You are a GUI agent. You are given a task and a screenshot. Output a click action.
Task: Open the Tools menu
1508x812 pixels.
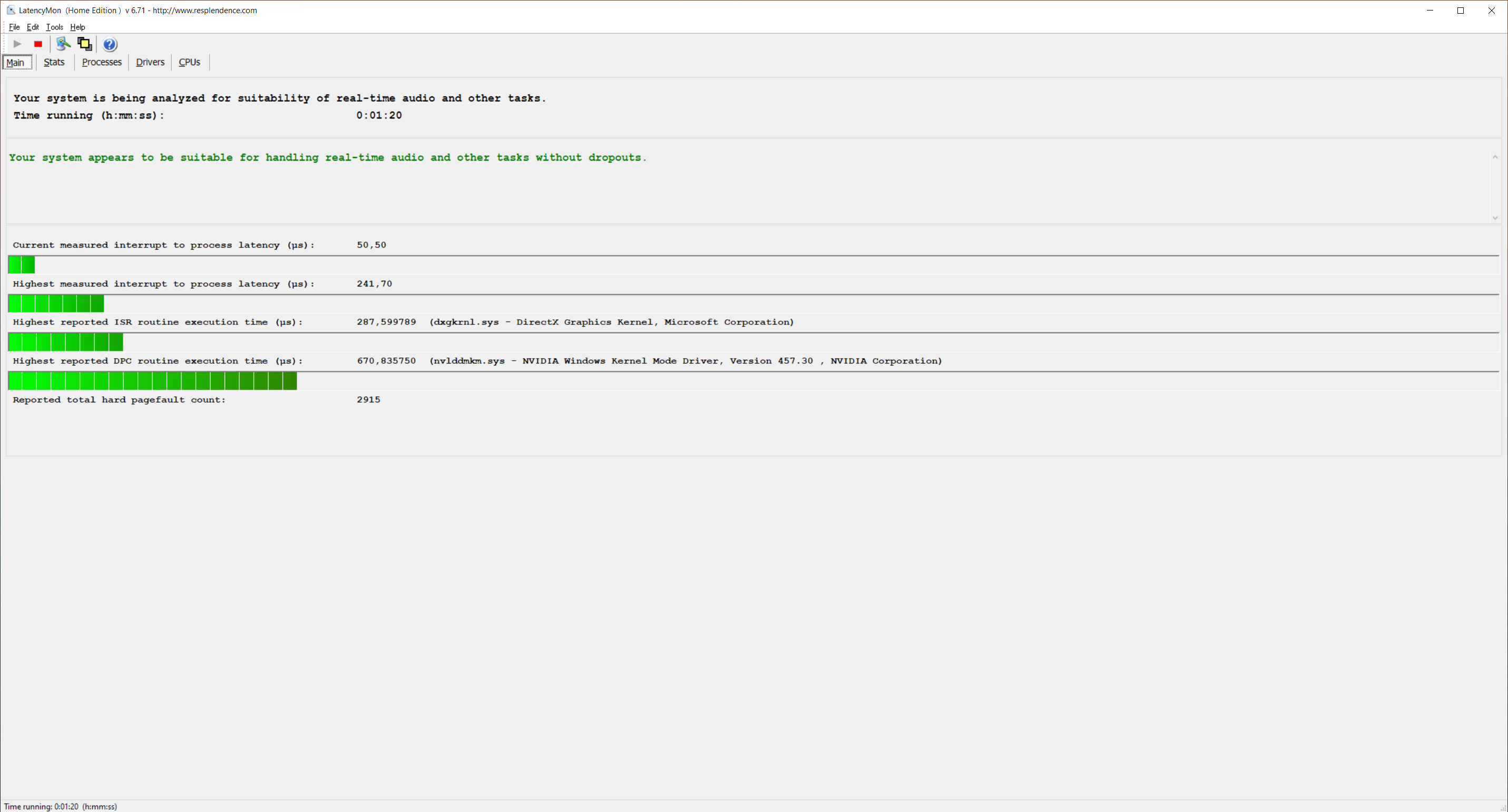pos(54,27)
